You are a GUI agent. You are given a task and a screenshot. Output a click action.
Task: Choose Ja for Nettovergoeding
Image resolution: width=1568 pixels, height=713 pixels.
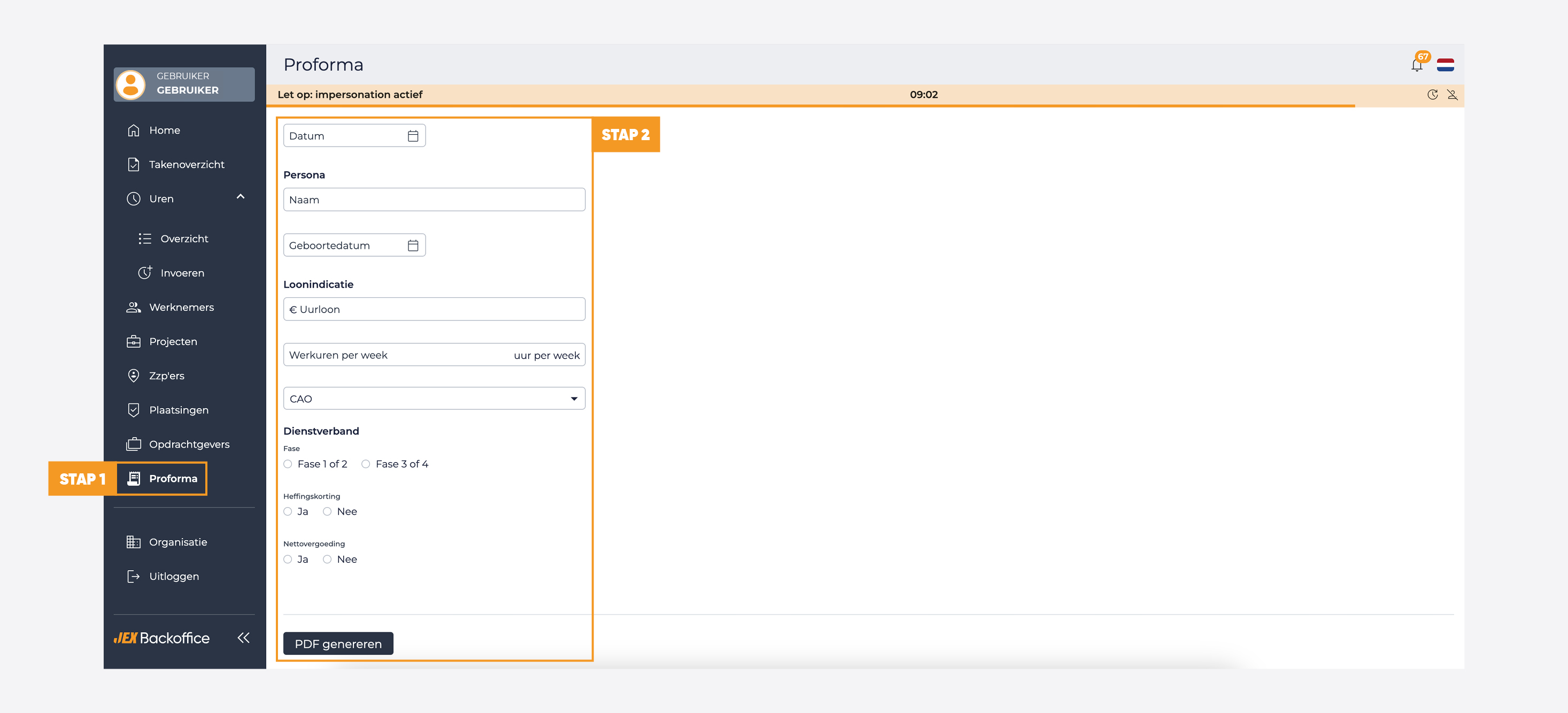click(288, 559)
